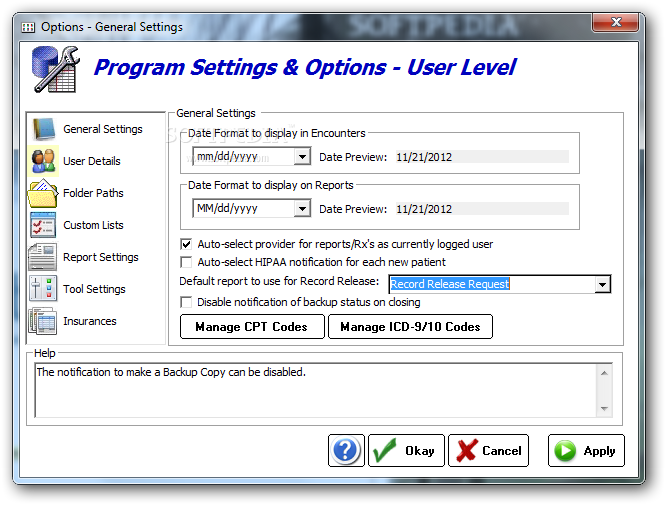Open Custom Lists section
The width and height of the screenshot is (666, 505).
[x=93, y=225]
